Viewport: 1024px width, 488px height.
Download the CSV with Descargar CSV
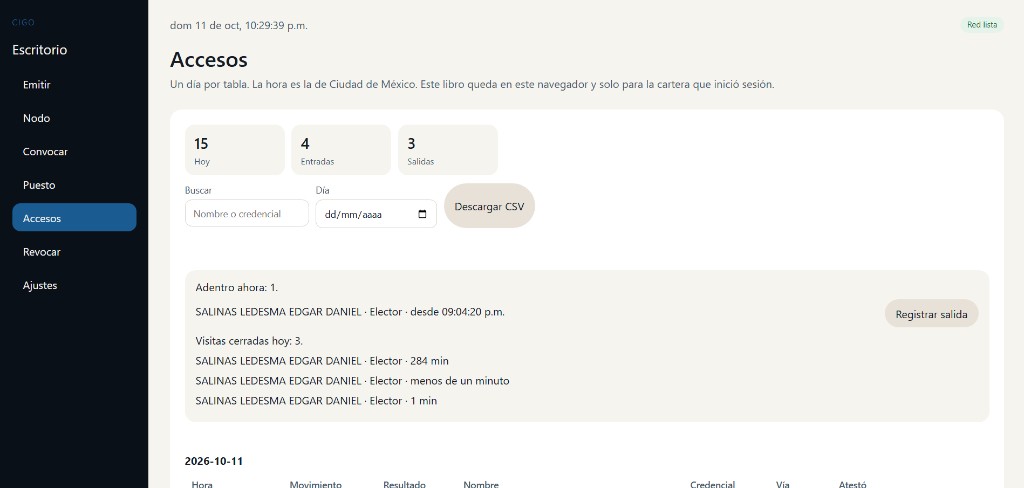[489, 206]
